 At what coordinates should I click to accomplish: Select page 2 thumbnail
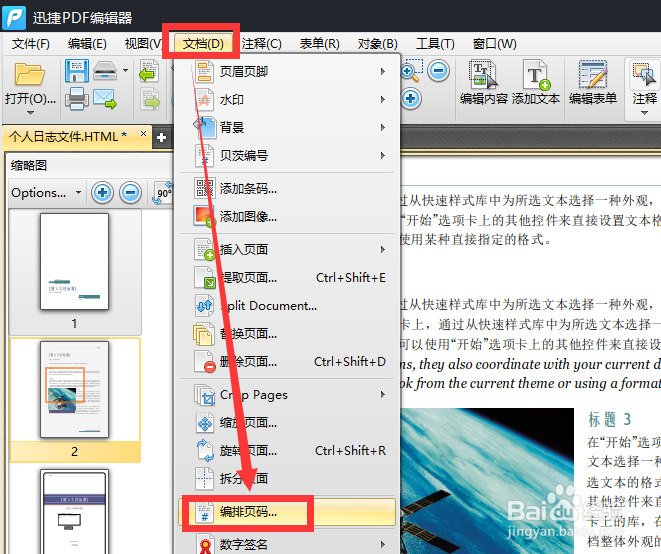point(75,390)
